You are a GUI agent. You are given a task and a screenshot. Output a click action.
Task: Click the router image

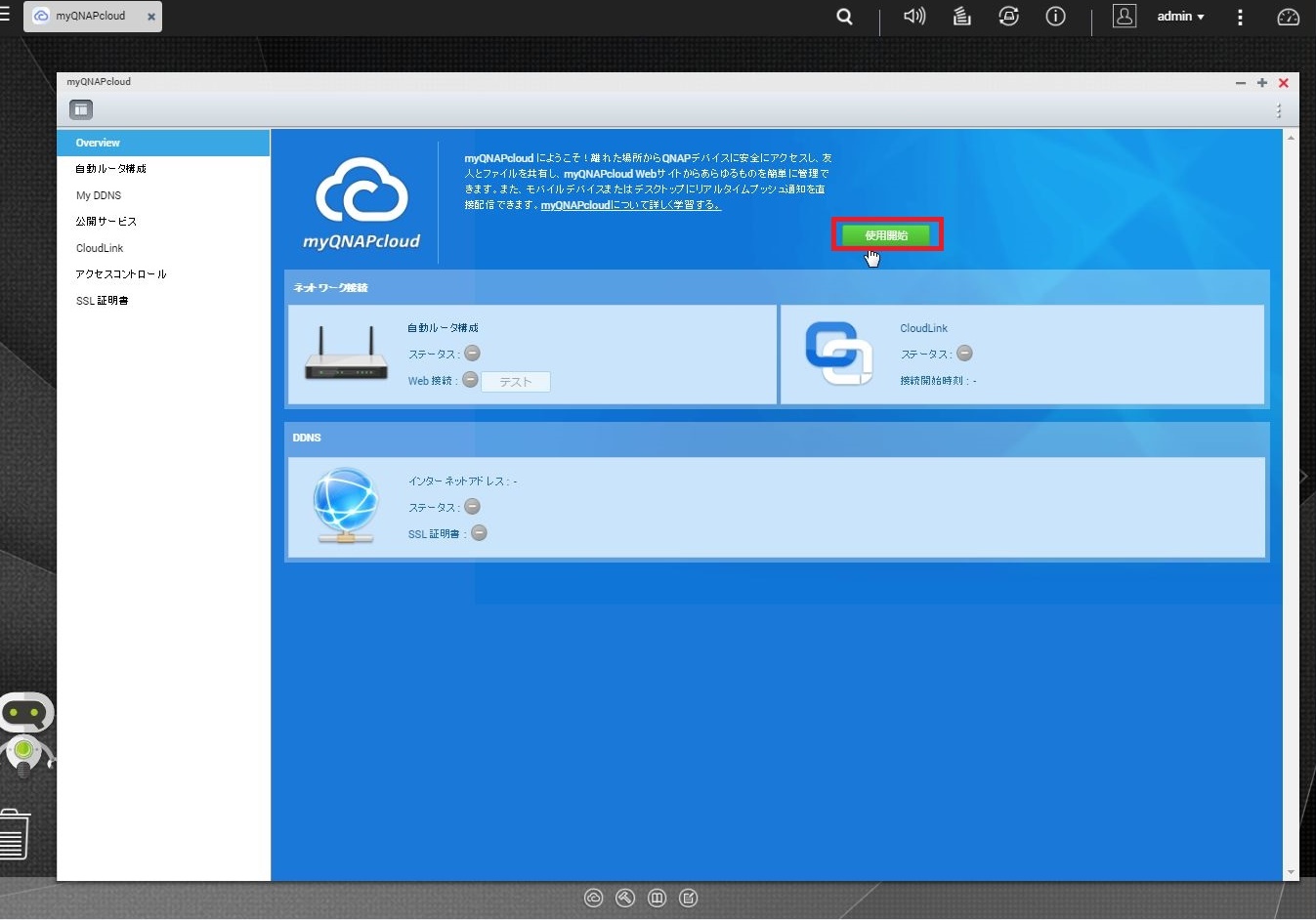pyautogui.click(x=346, y=354)
